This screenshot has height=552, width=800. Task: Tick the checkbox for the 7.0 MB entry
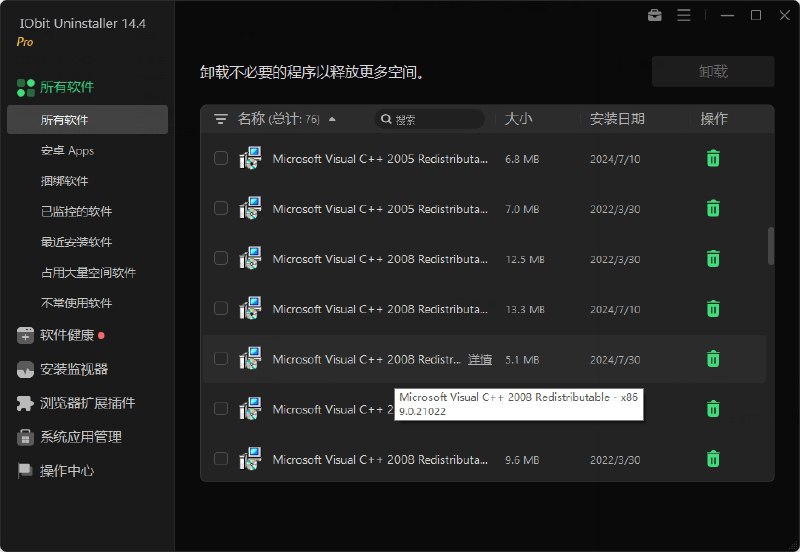[x=221, y=208]
